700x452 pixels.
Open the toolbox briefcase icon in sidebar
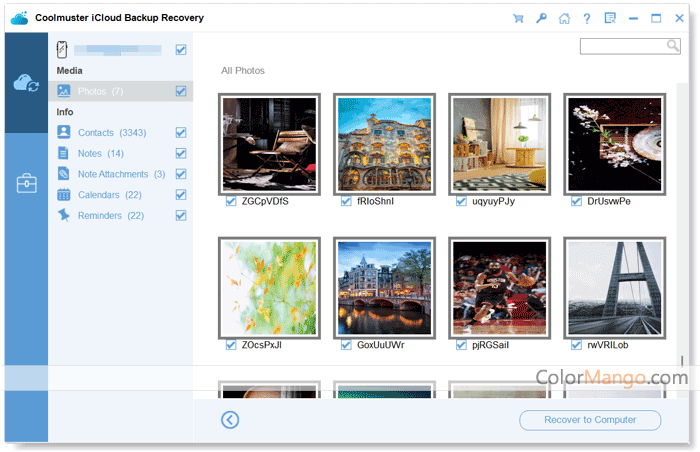pyautogui.click(x=26, y=184)
